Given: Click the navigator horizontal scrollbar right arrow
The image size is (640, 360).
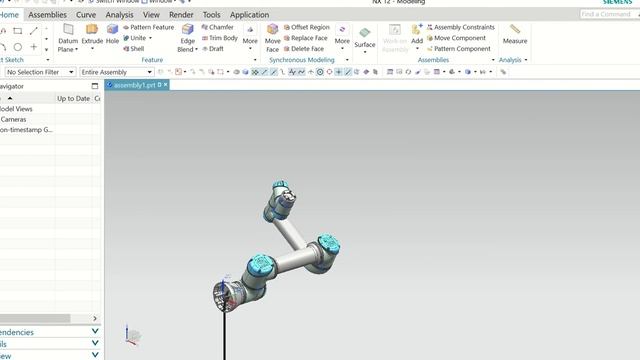Looking at the screenshot, I should [95, 318].
